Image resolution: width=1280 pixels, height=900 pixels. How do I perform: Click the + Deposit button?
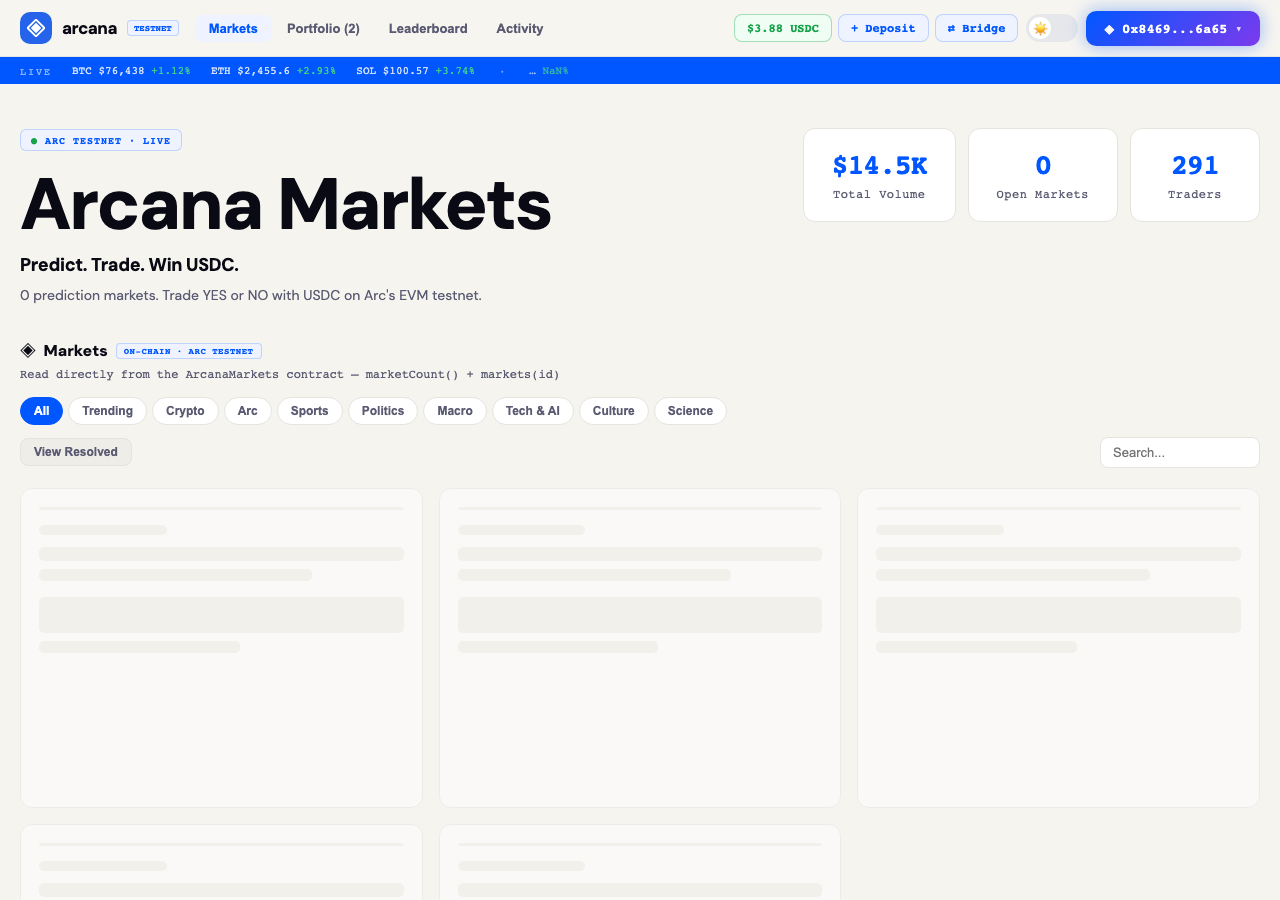883,28
